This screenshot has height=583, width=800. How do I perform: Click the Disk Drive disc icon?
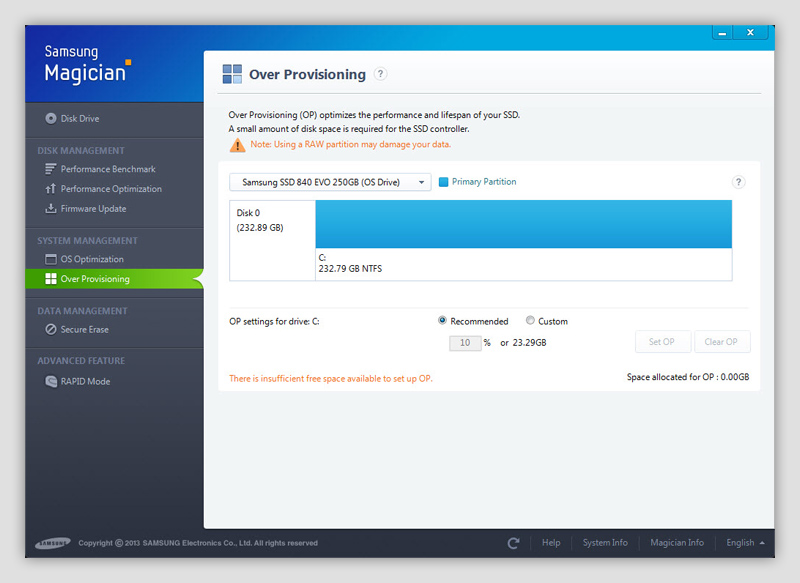51,118
